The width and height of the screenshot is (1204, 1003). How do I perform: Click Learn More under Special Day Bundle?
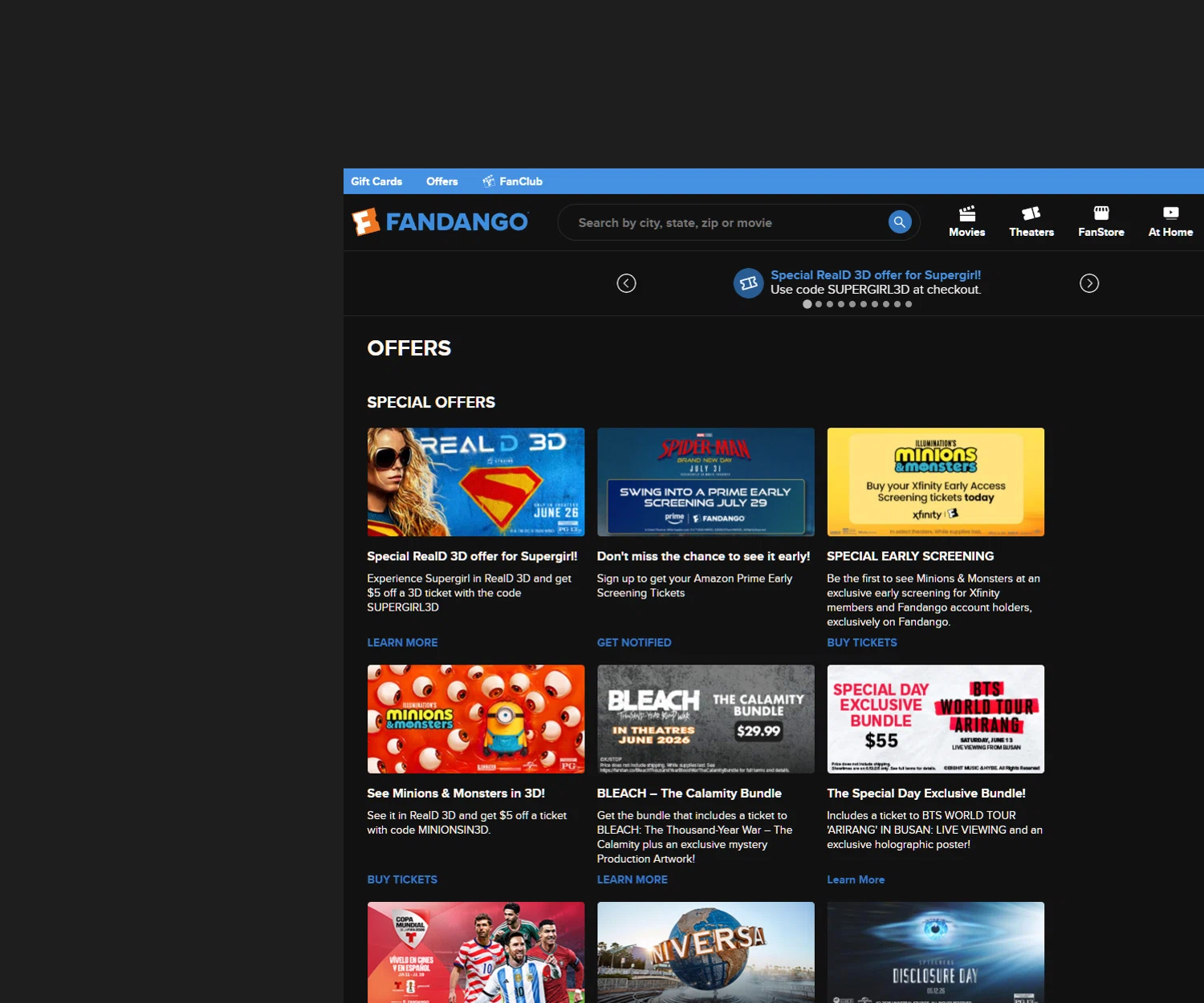(856, 879)
